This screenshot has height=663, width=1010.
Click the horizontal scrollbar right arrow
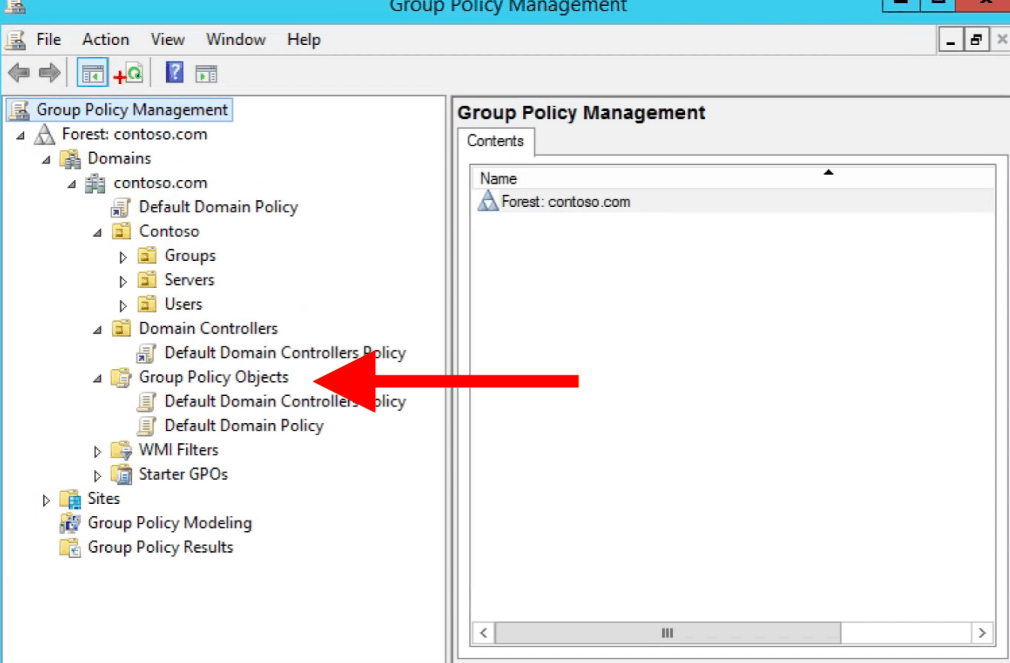(982, 633)
